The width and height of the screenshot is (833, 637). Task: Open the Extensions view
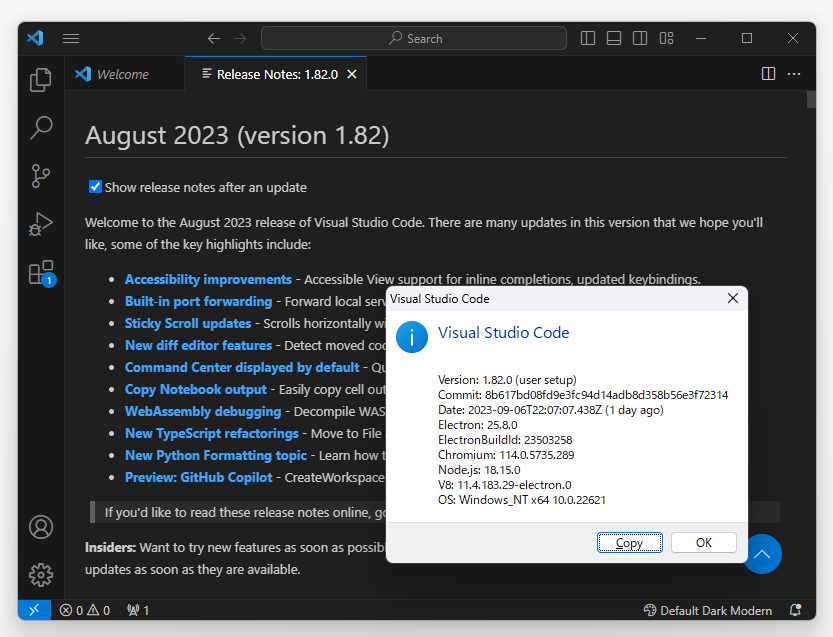point(40,272)
